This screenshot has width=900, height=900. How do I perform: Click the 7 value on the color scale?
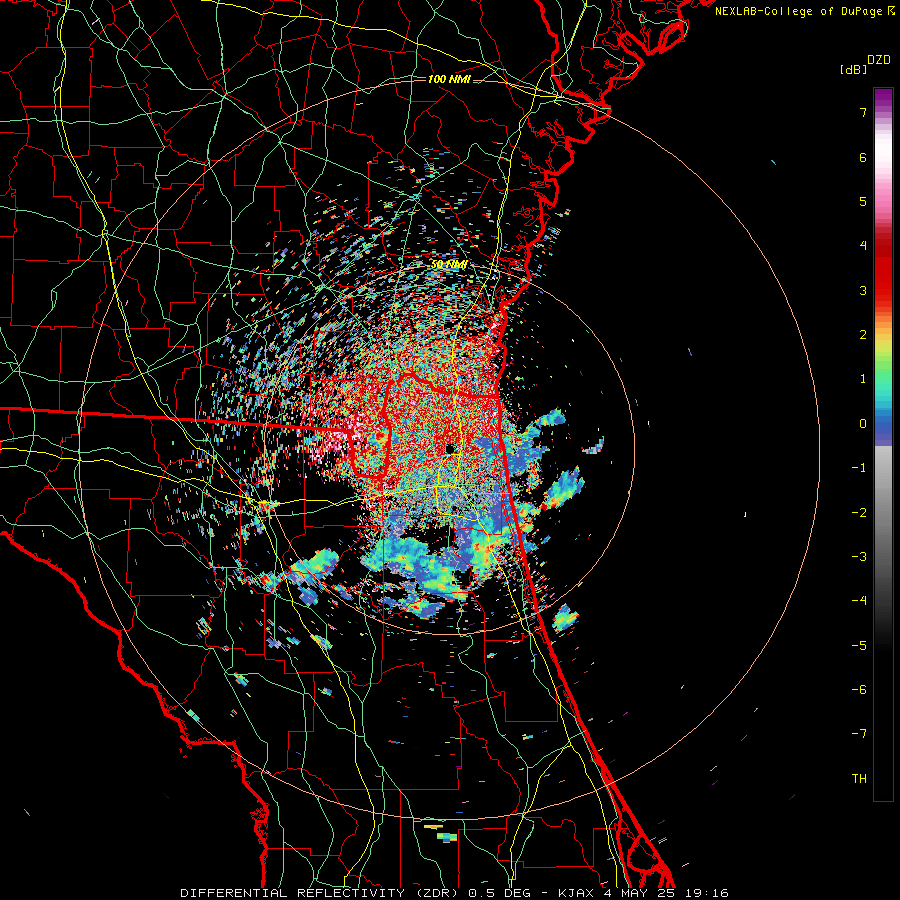[863, 112]
